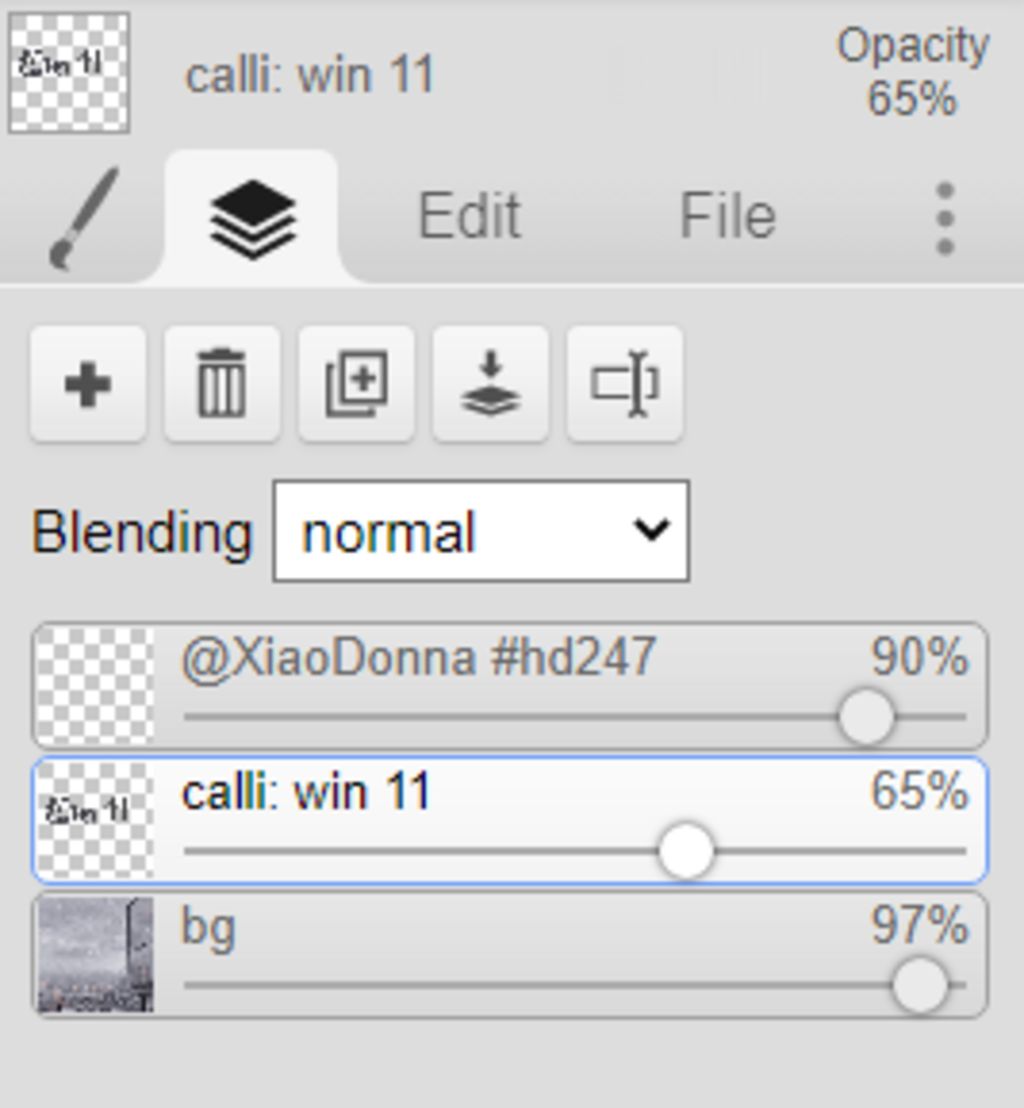Add a new layer with plus icon

pos(88,384)
